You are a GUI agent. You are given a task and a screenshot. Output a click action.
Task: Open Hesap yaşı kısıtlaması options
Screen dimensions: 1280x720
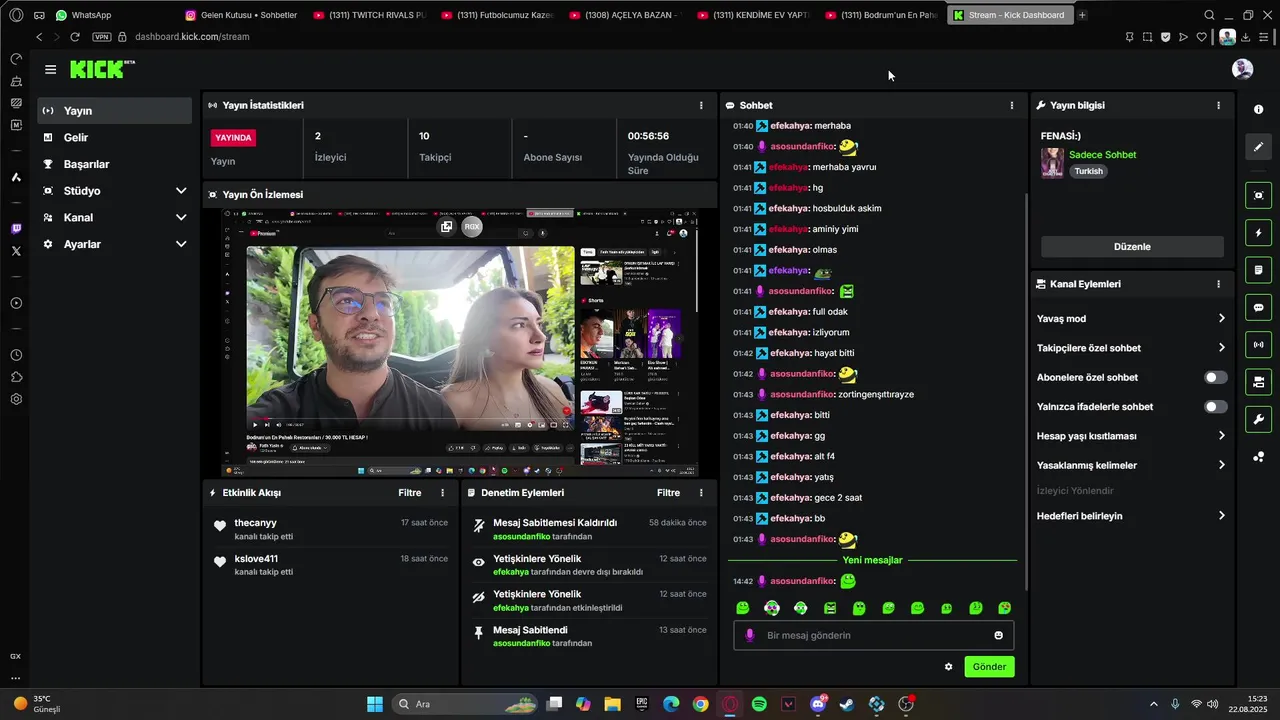[x=1131, y=436]
